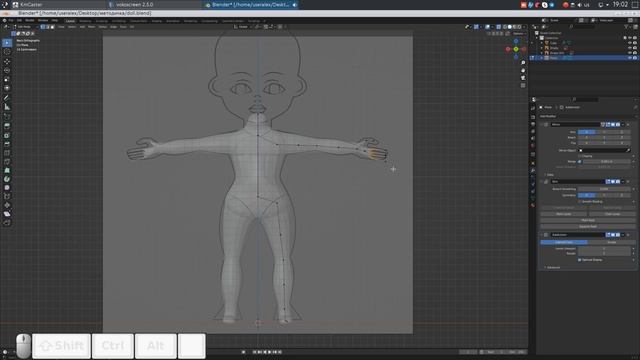
Task: Enable the Clipping checkbox in Mirror modifier
Action: pyautogui.click(x=580, y=156)
